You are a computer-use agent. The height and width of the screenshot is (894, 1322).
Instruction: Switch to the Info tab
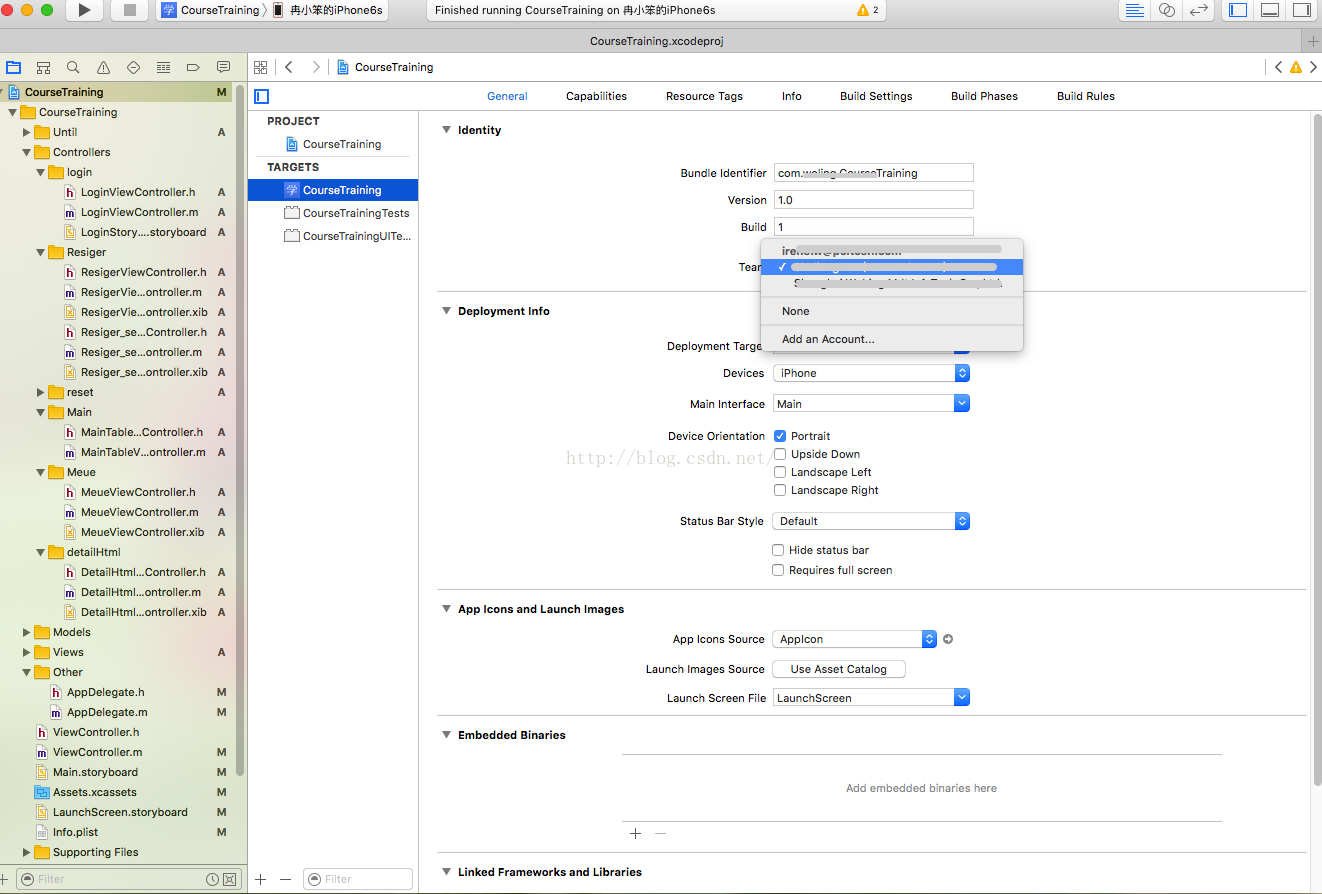point(792,96)
